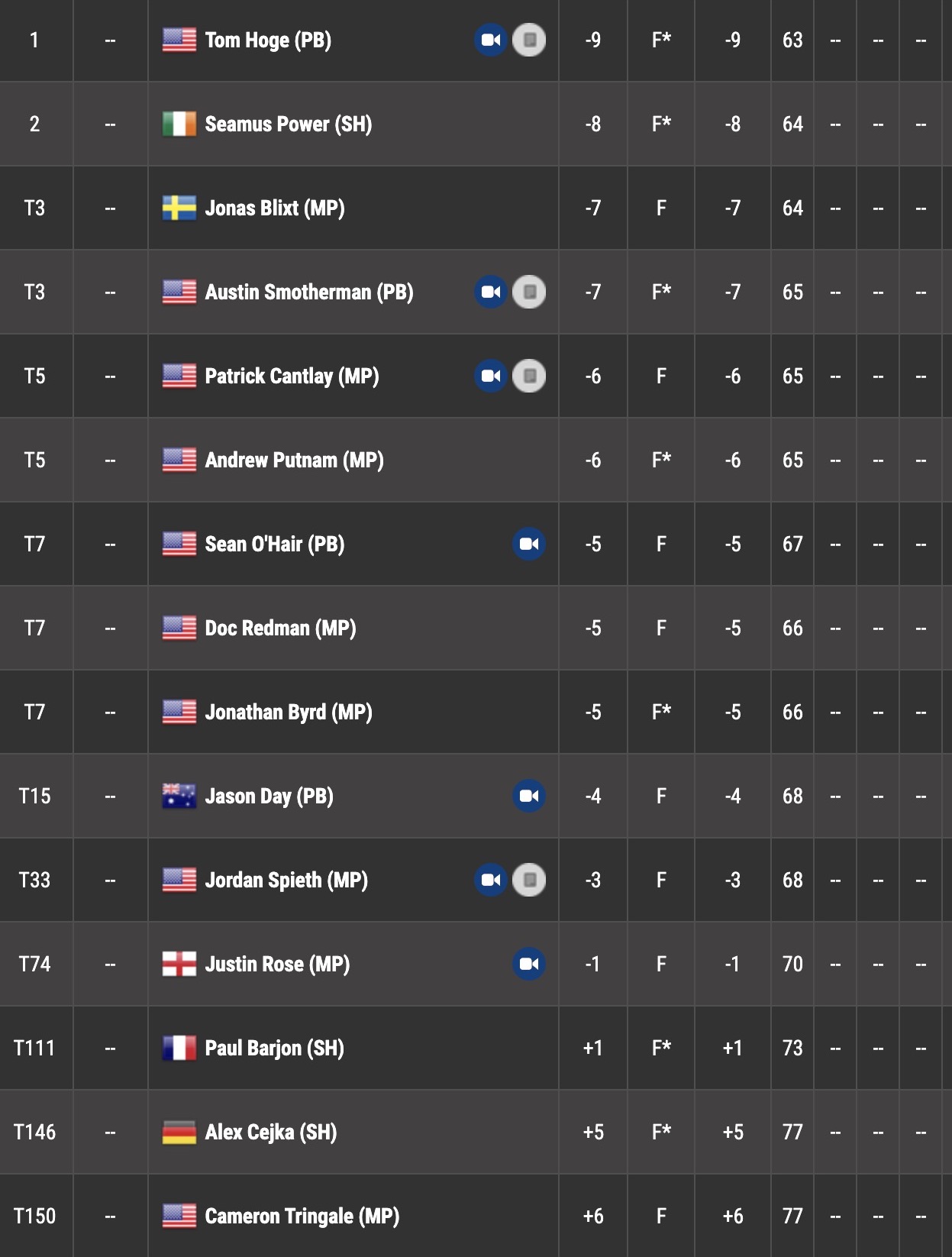The height and width of the screenshot is (1257, 952).
Task: Play Austin Smotherman's video camera icon
Action: 491,292
